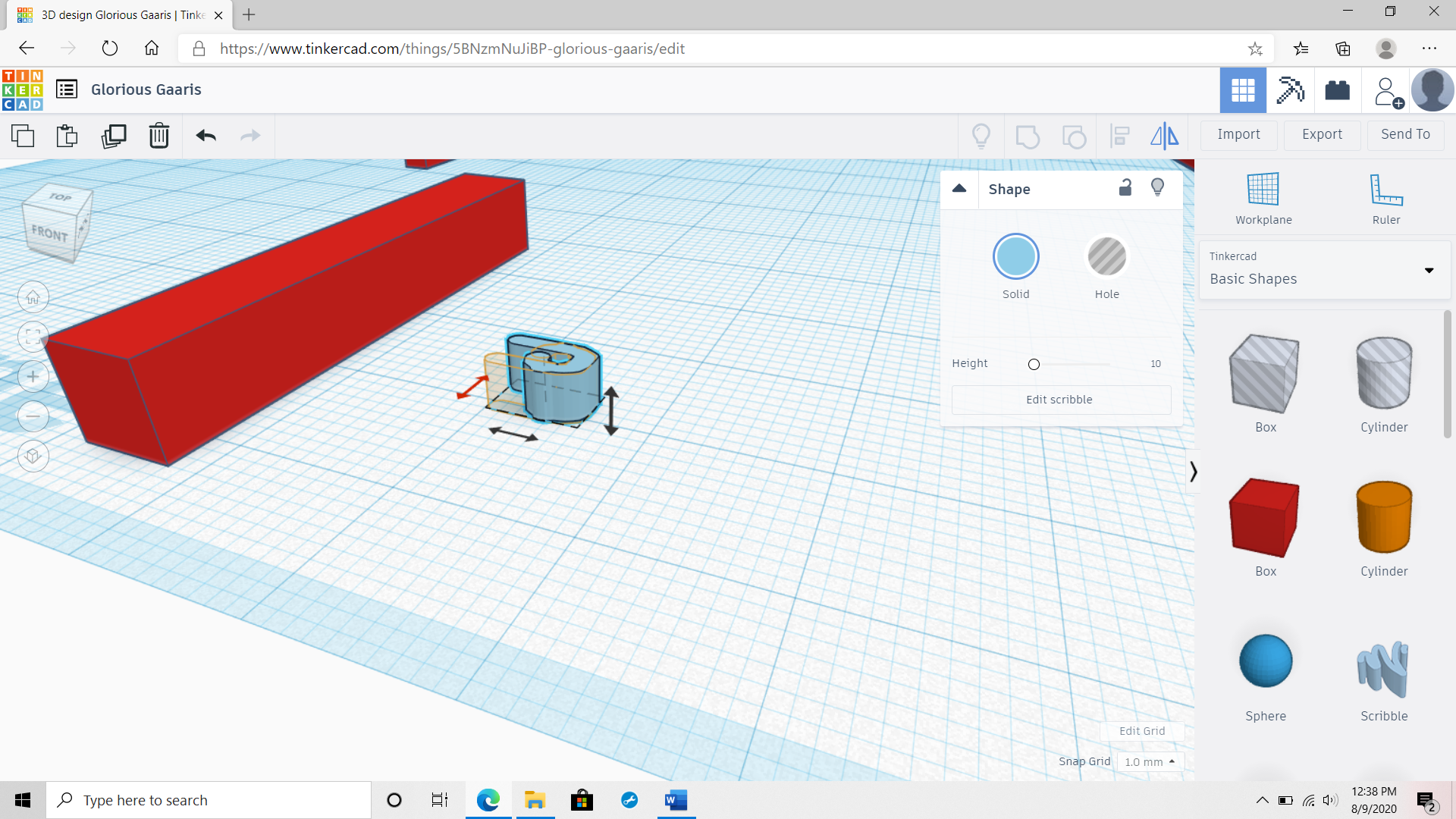
Task: Click the Duplicate selection icon
Action: pyautogui.click(x=112, y=134)
